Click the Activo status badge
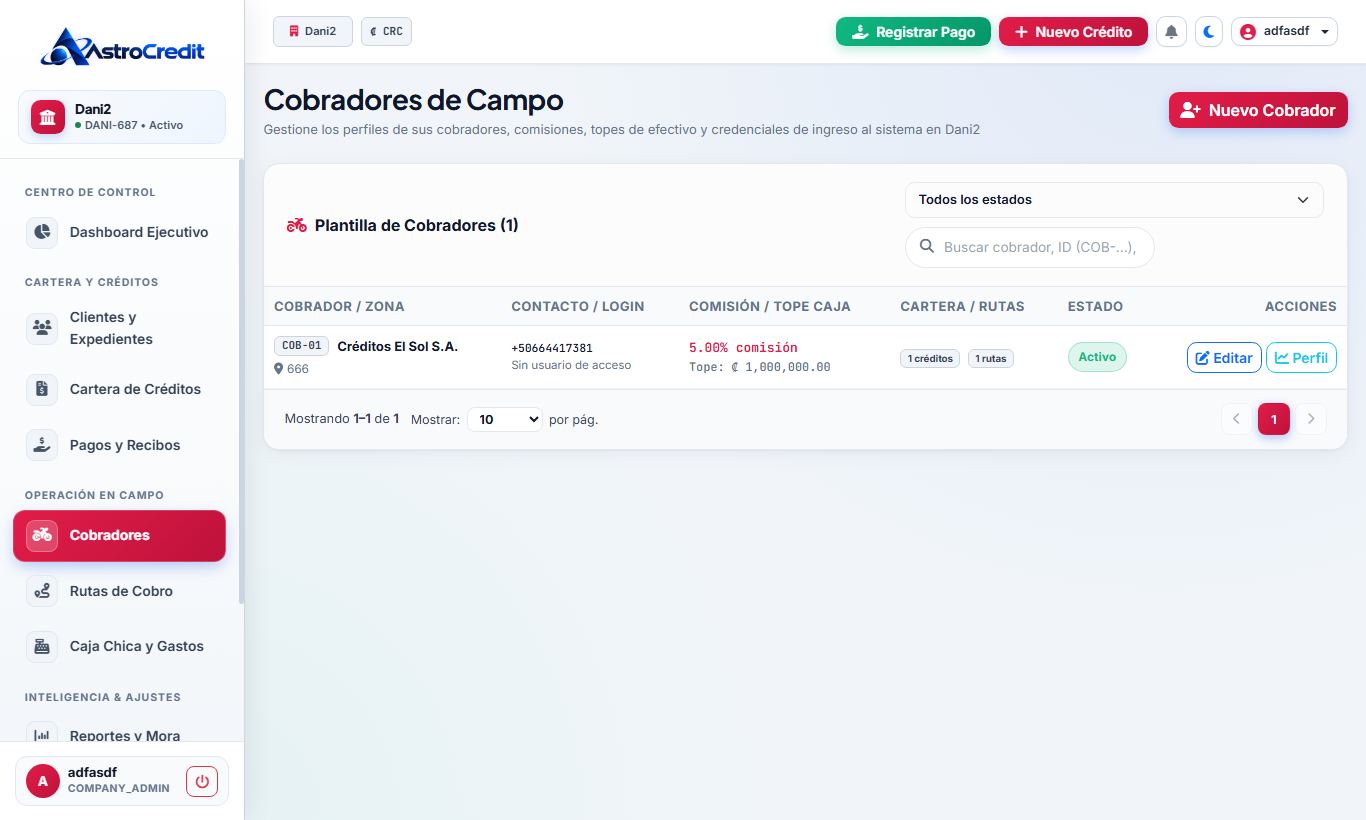This screenshot has height=820, width=1366. pos(1097,357)
